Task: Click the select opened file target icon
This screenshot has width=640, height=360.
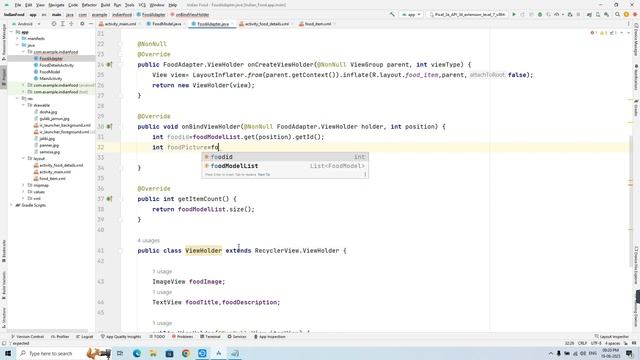Action: click(x=53, y=24)
